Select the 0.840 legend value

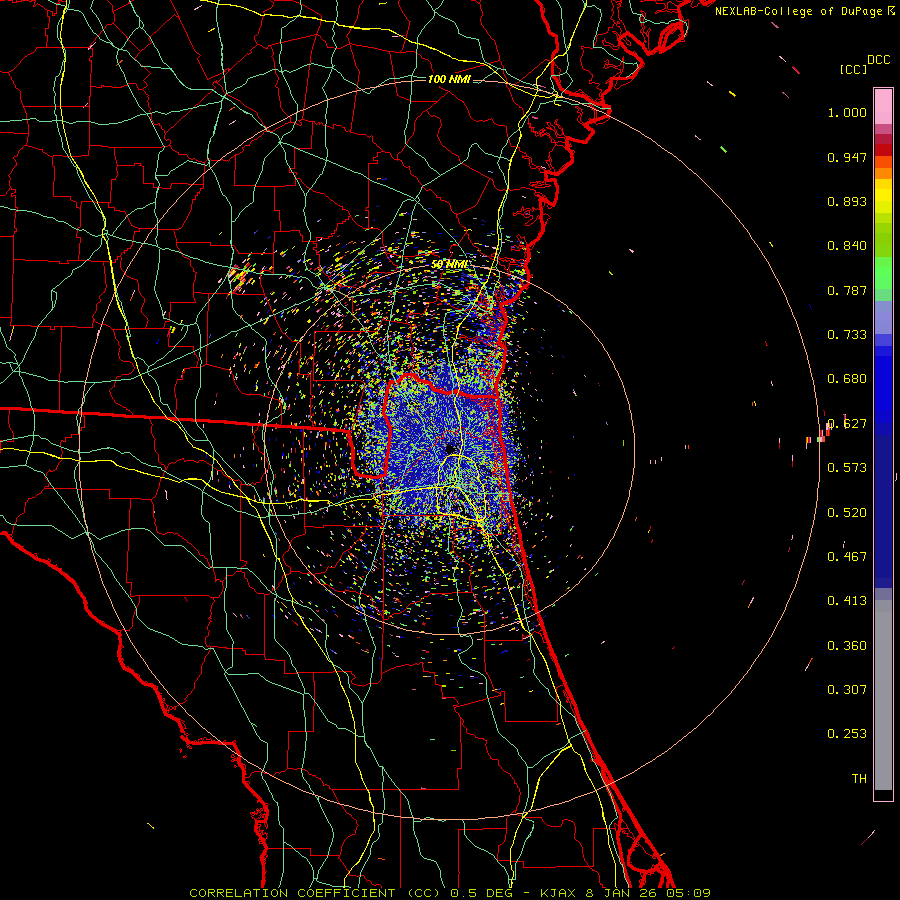click(x=847, y=246)
